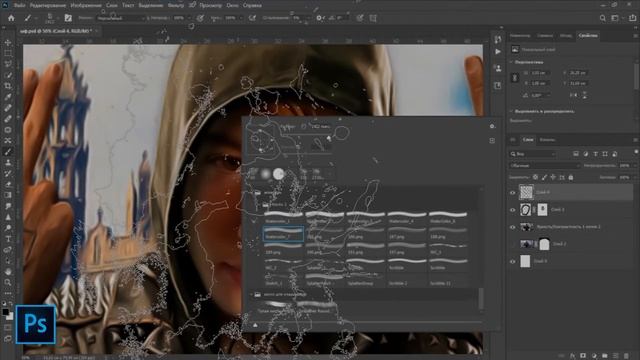Click flip horizontal button in Properties

click(574, 95)
